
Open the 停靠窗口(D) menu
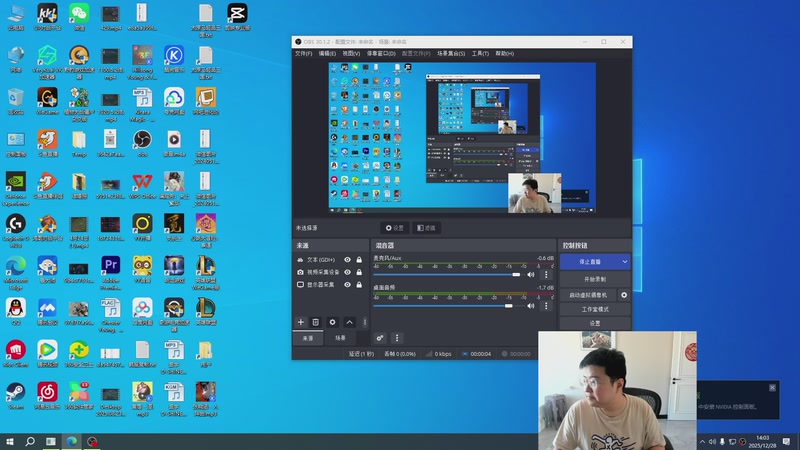pyautogui.click(x=381, y=54)
